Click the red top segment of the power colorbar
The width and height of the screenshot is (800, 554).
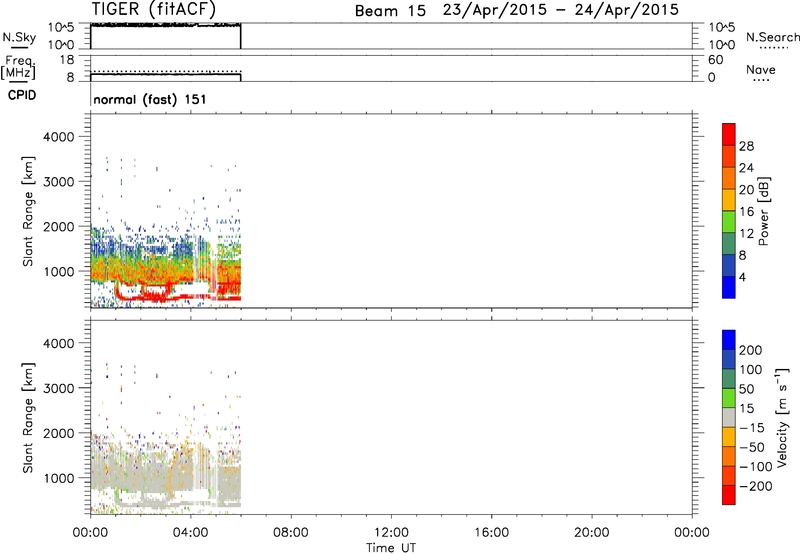pyautogui.click(x=729, y=134)
